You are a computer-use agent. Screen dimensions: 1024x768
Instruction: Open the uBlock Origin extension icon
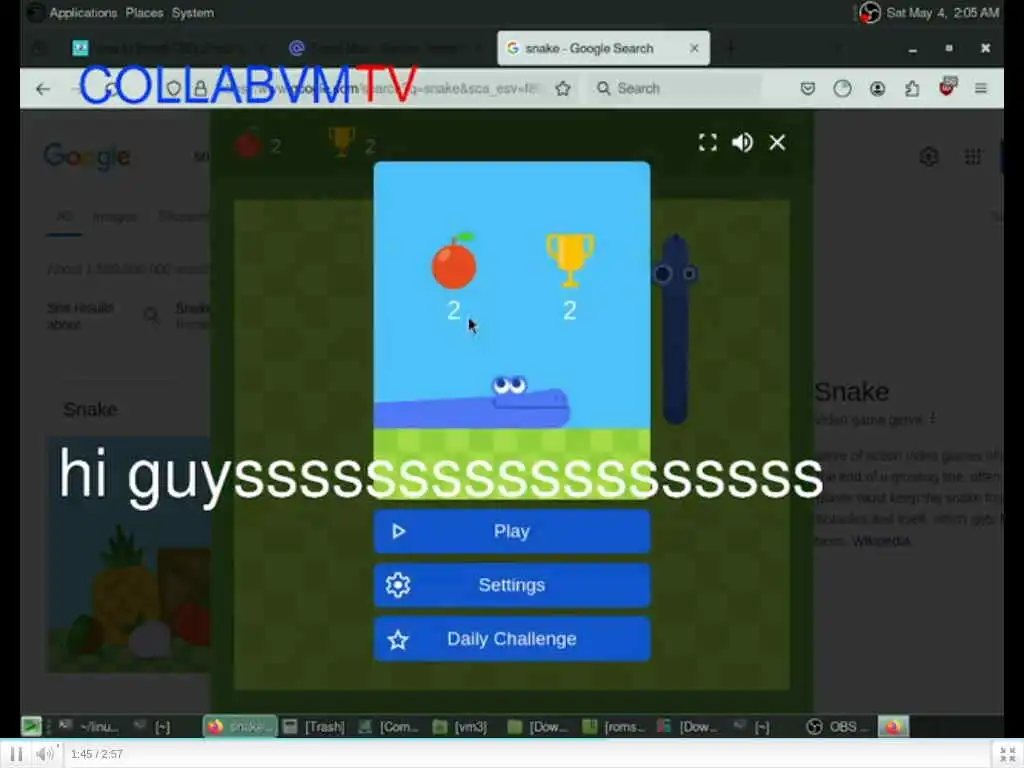947,87
